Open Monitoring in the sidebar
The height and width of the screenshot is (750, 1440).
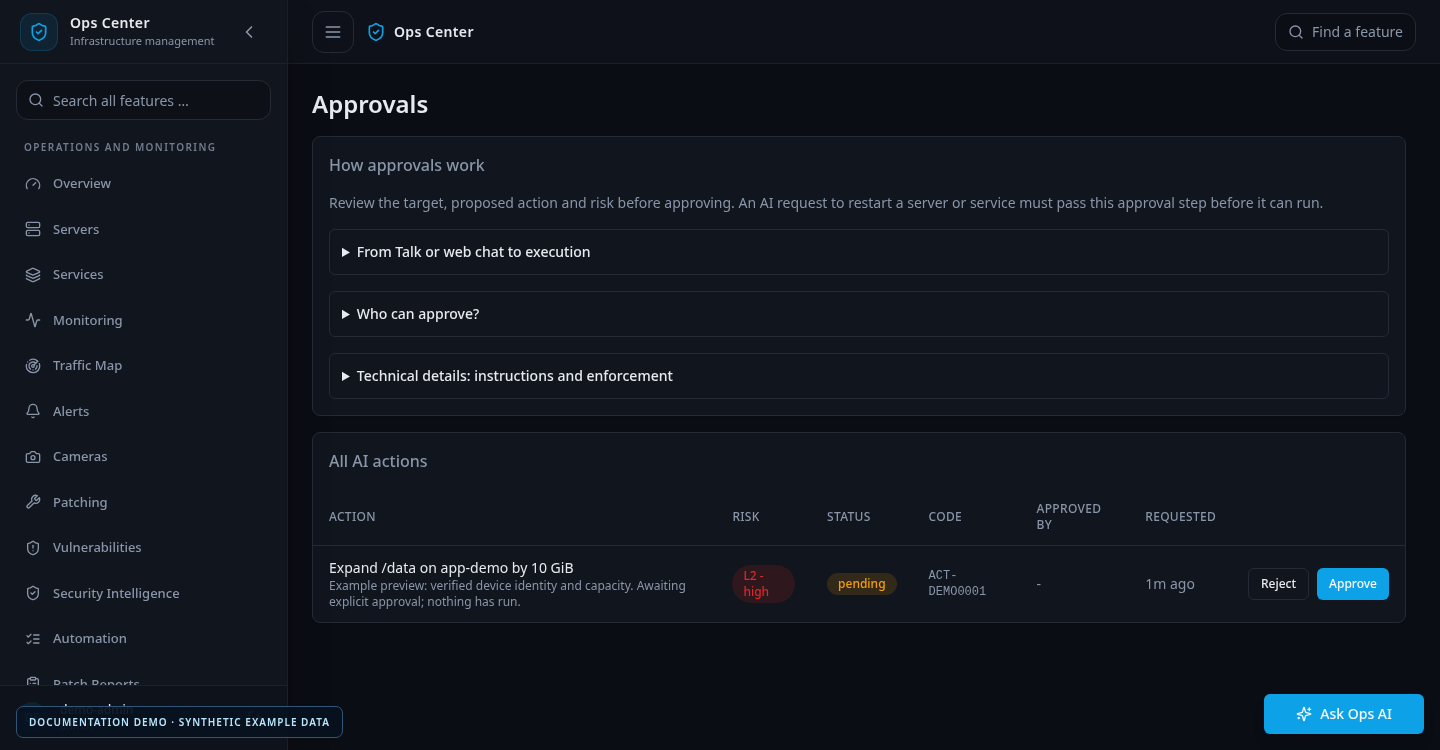(x=143, y=320)
